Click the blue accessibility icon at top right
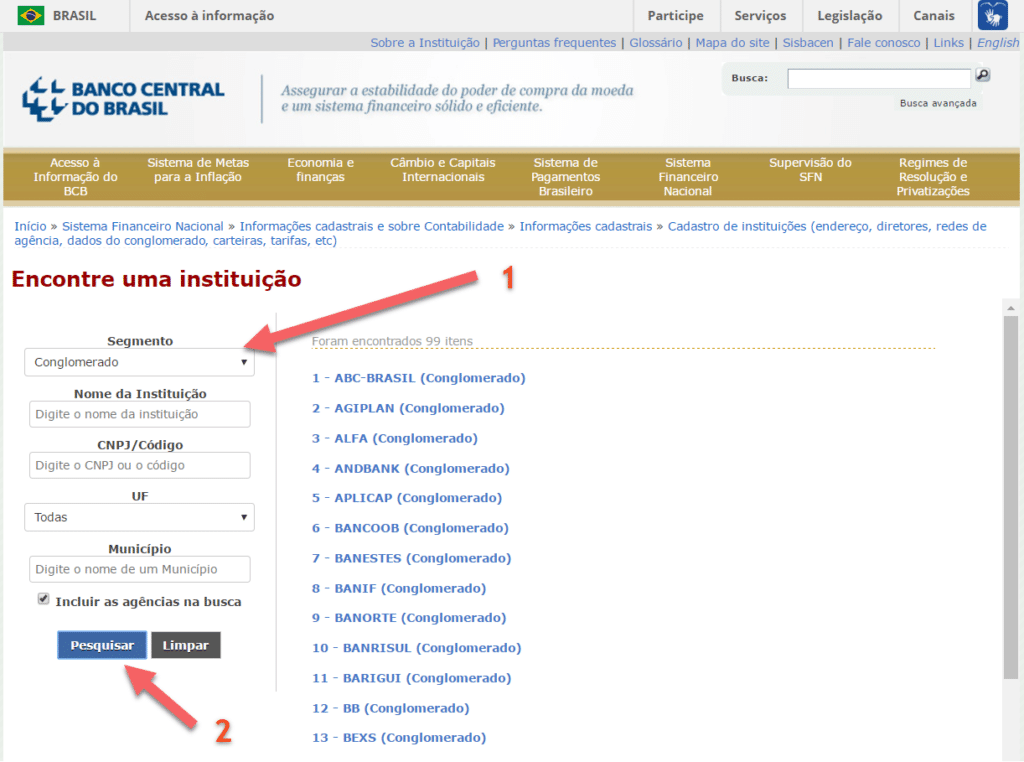 (x=993, y=15)
